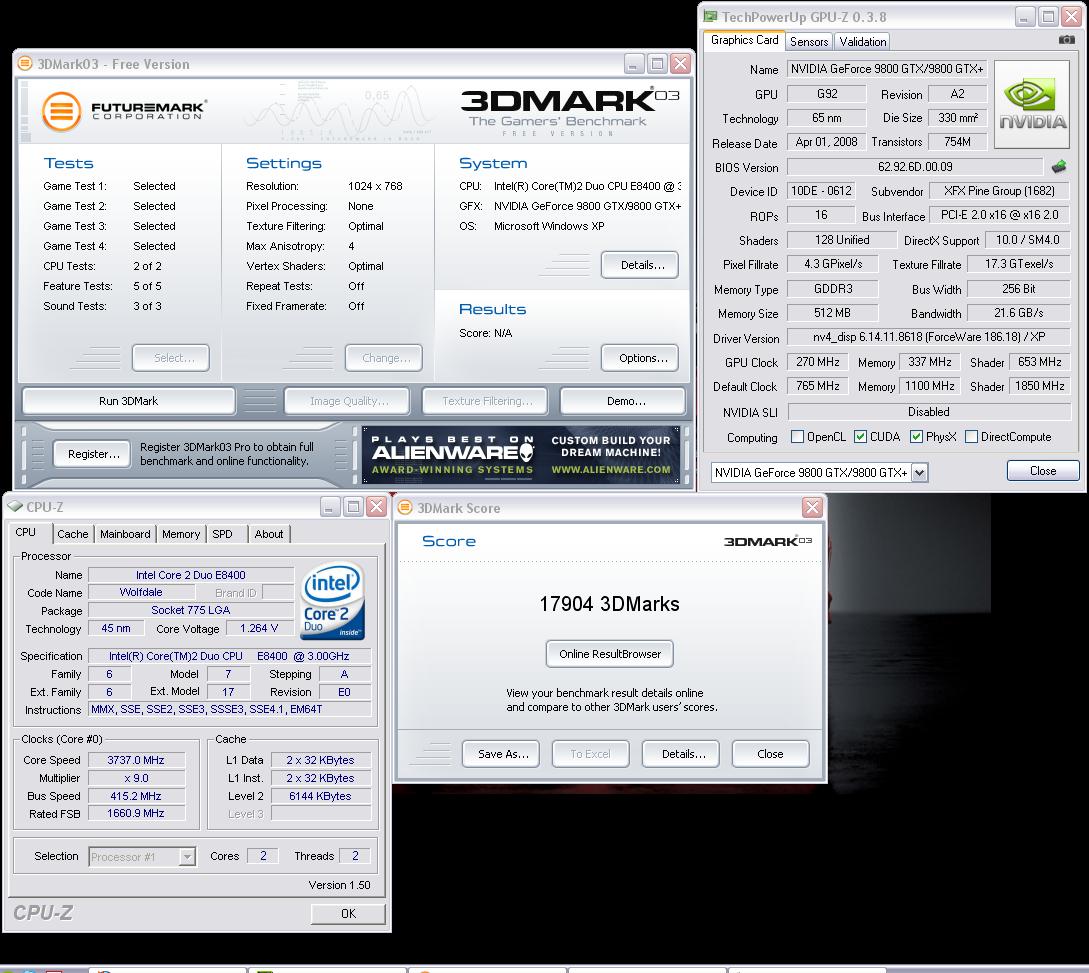Click the Futuremark logo in 3DMark03
The image size is (1089, 973).
click(x=124, y=111)
